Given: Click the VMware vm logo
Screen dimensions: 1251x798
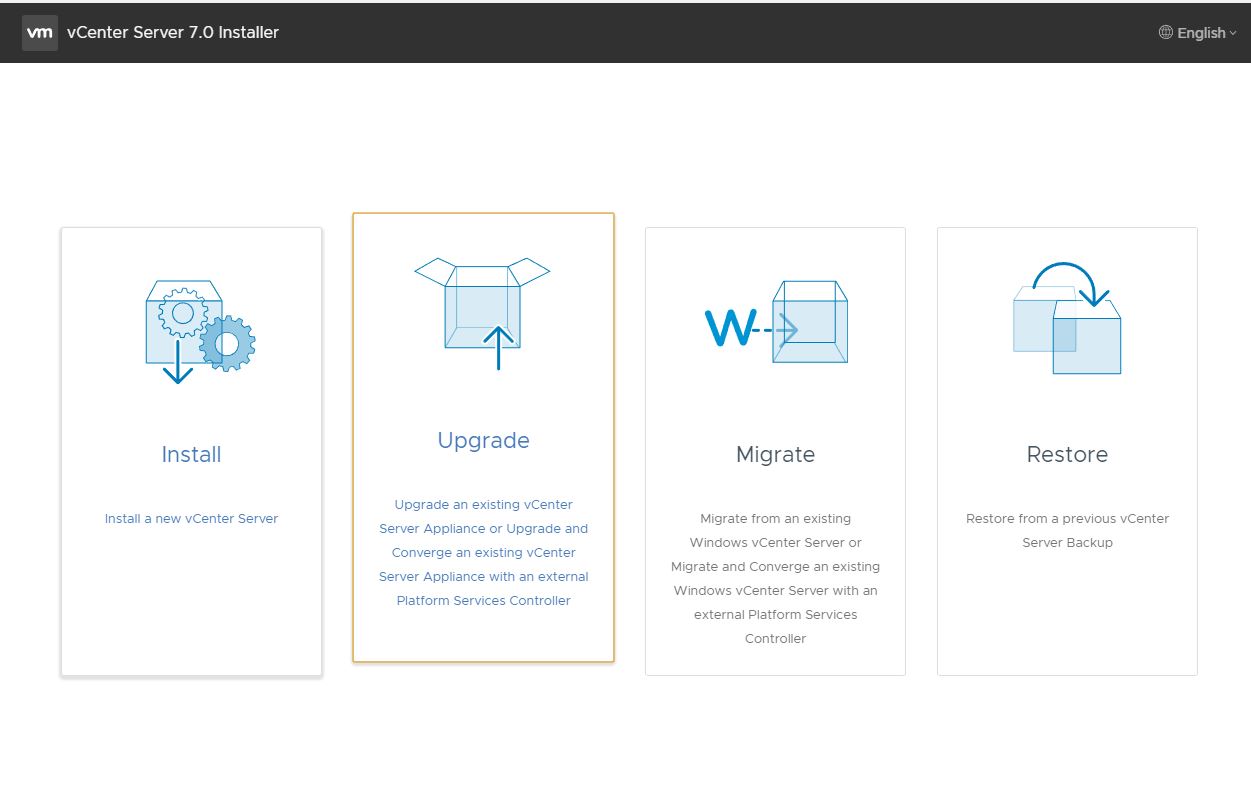Looking at the screenshot, I should (40, 32).
